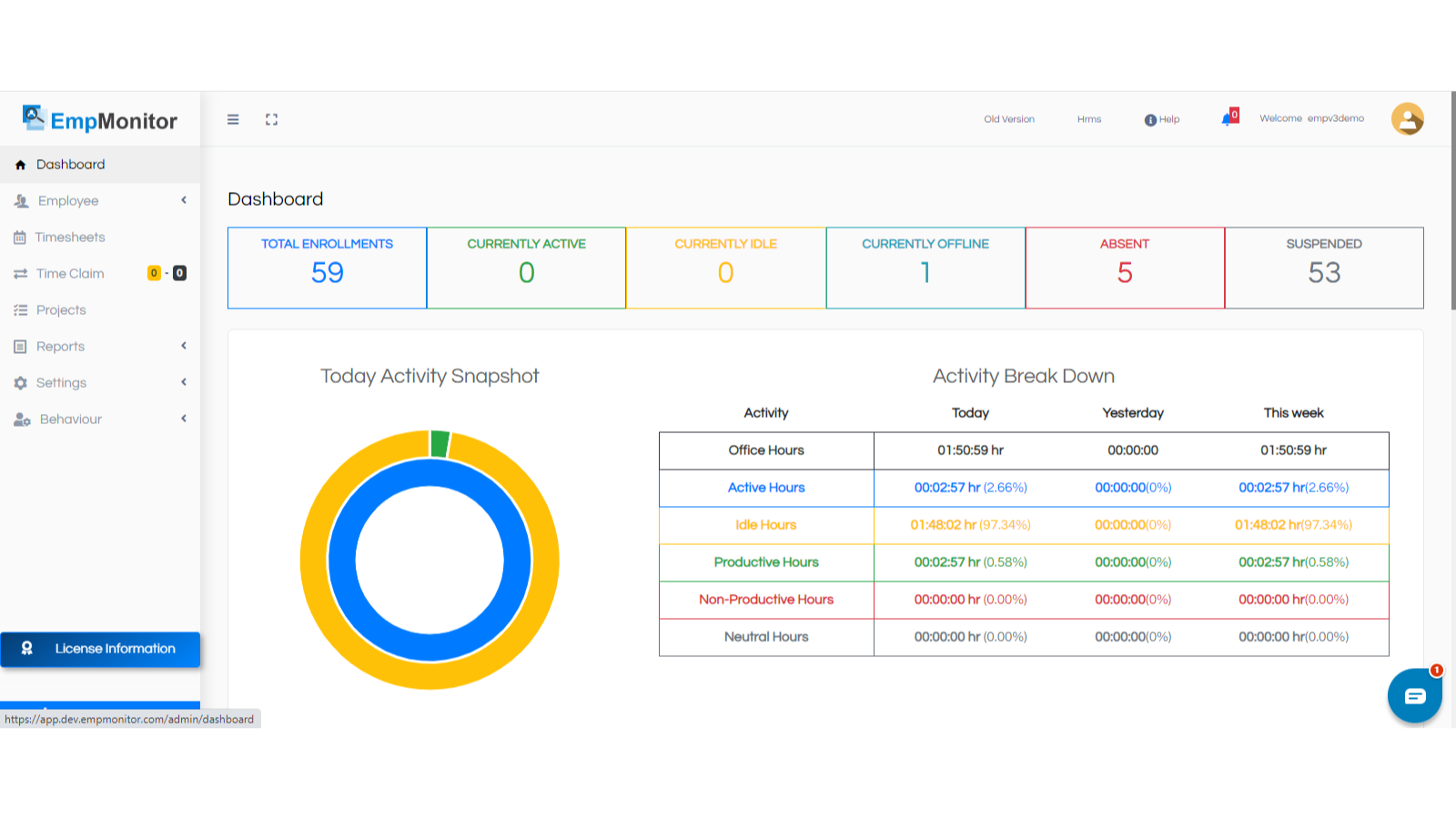The height and width of the screenshot is (819, 1456).
Task: Click the green donut chart segment
Action: coord(440,443)
